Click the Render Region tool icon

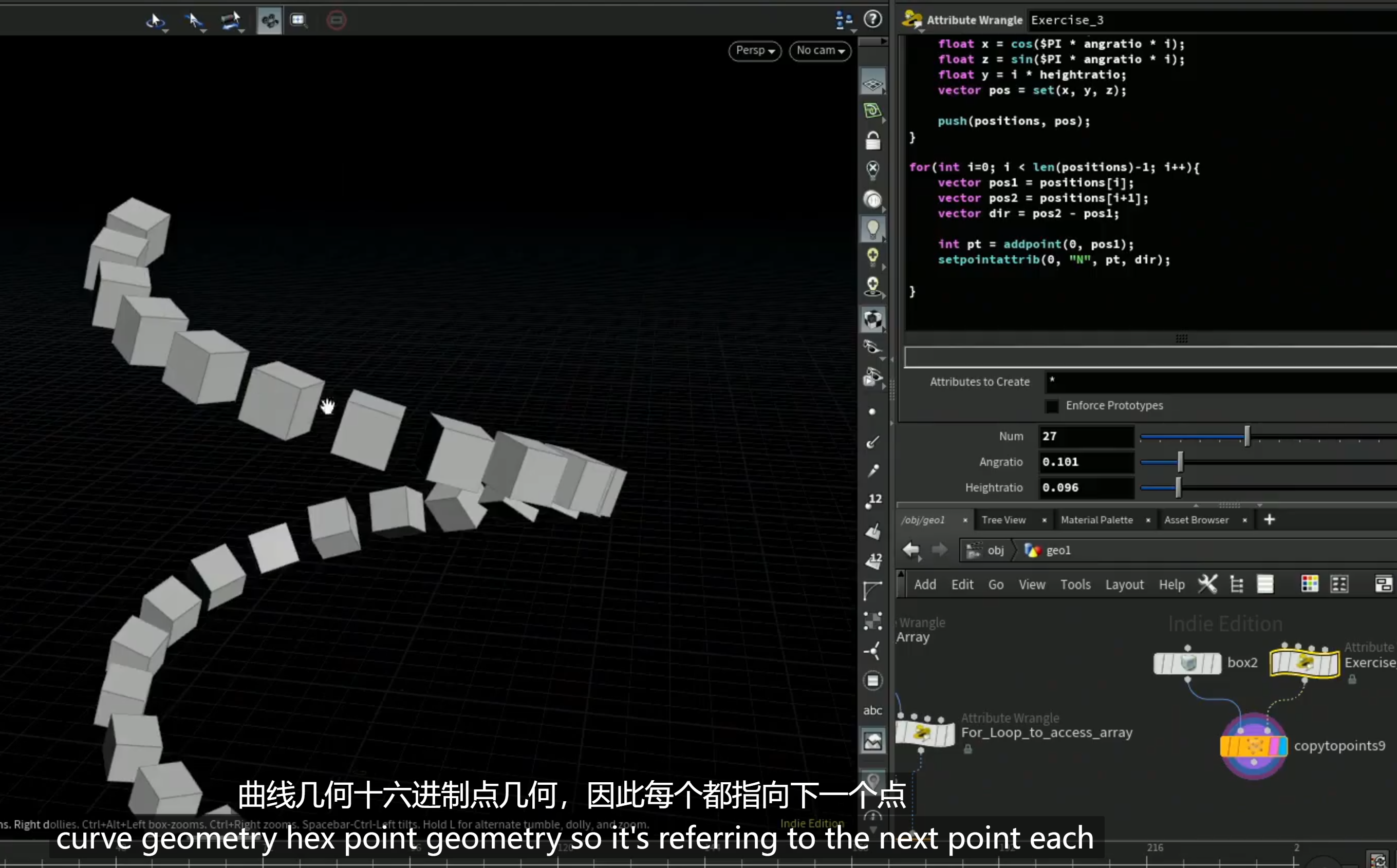[x=299, y=21]
